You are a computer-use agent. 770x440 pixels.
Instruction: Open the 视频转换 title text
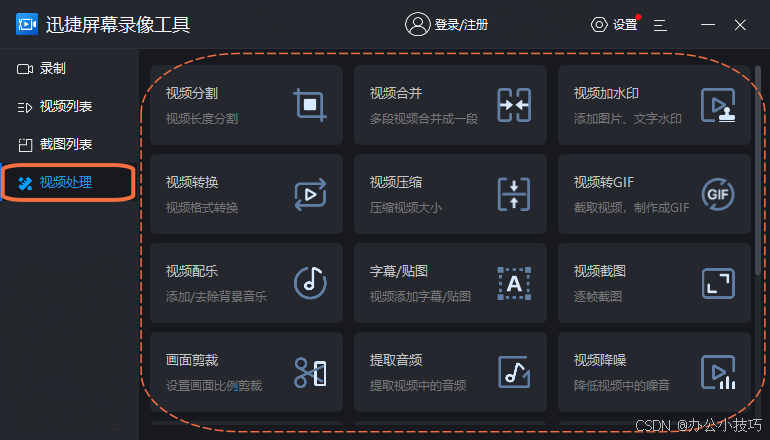[x=192, y=182]
